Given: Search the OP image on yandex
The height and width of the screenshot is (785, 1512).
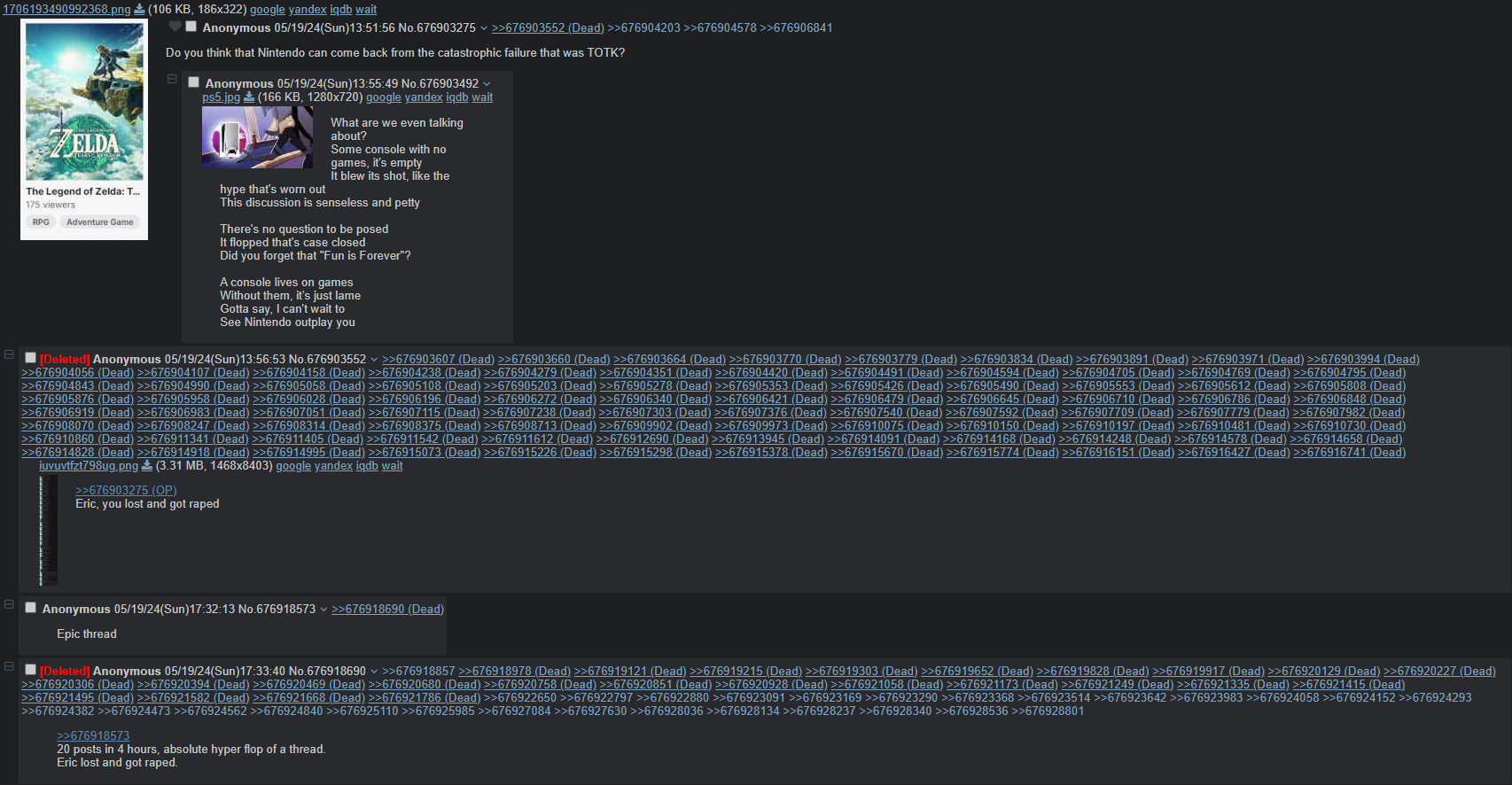Looking at the screenshot, I should 308,10.
